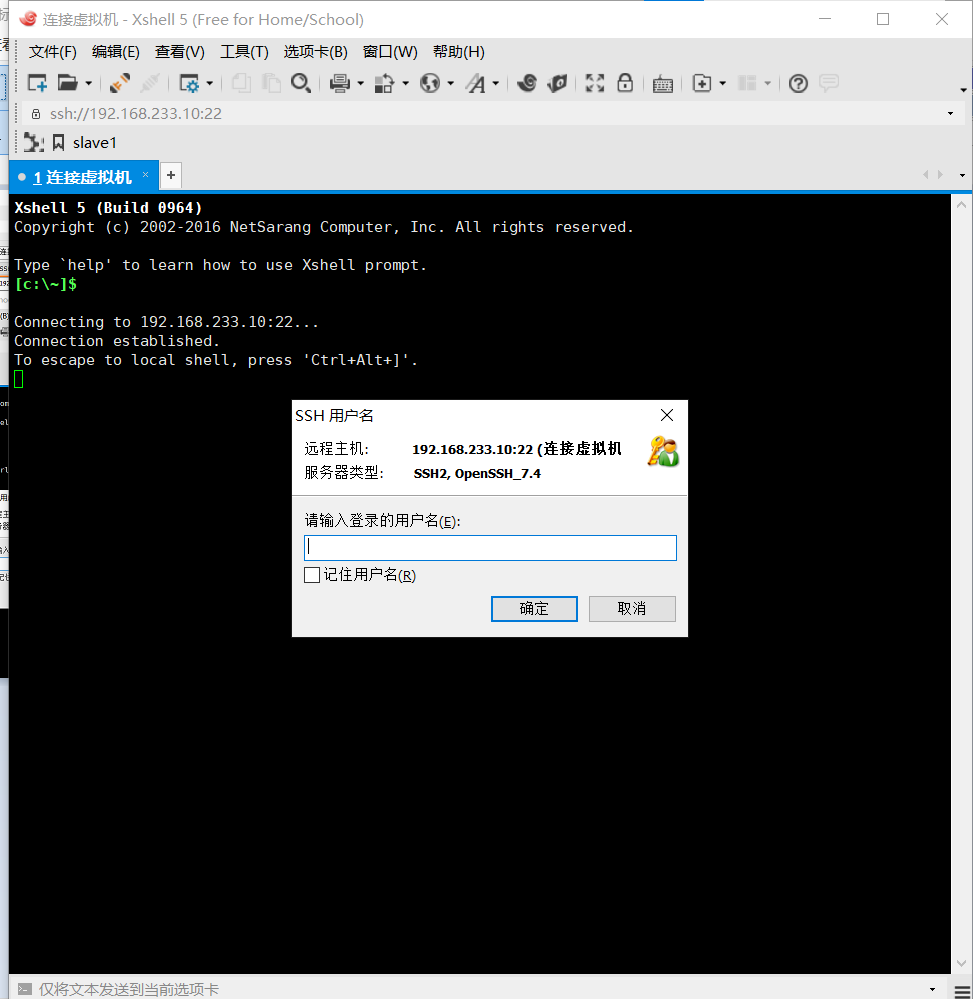Expand the Print dropdown arrow
The height and width of the screenshot is (999, 973).
click(x=360, y=83)
